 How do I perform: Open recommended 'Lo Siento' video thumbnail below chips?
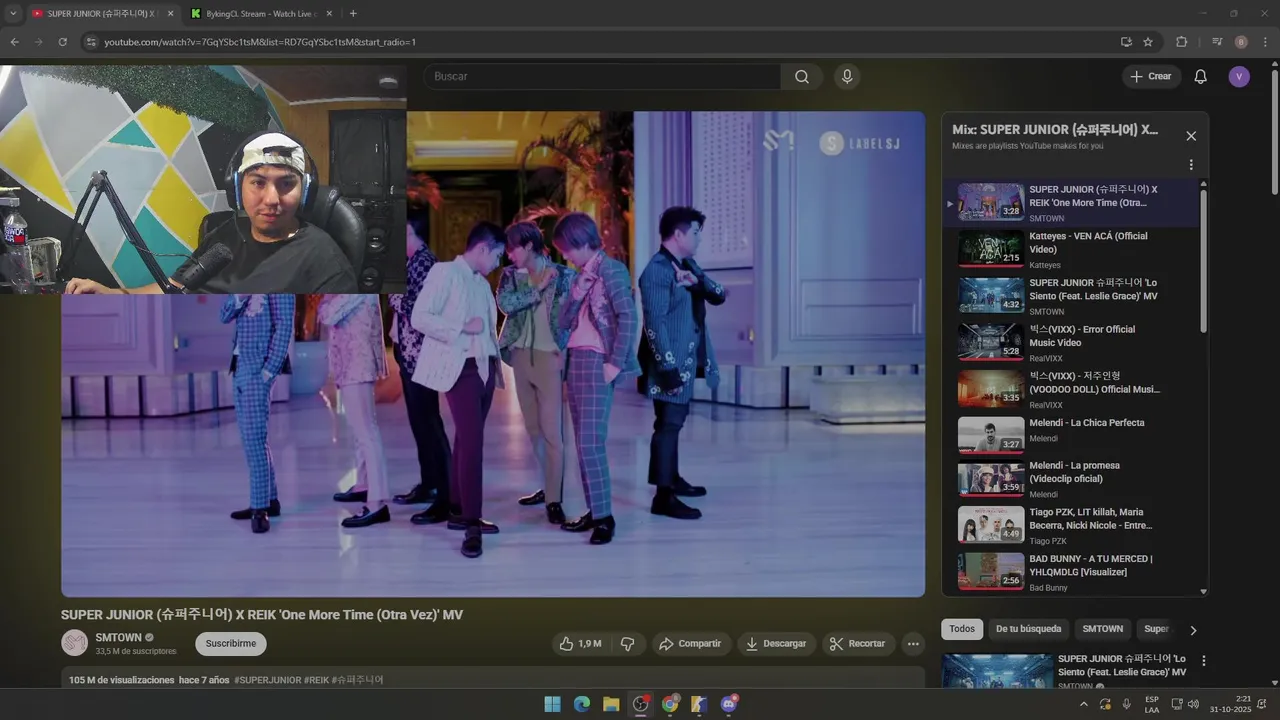[998, 670]
